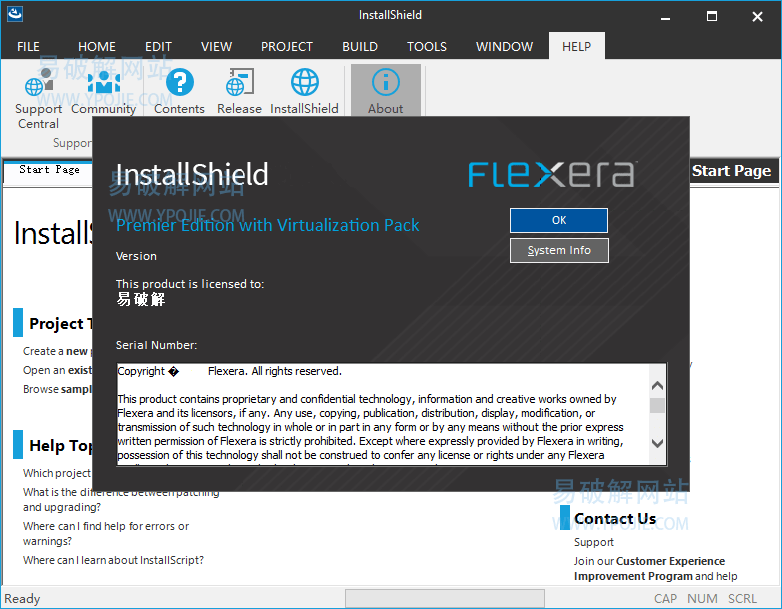Select the Start Page document tab
The height and width of the screenshot is (609, 782).
(49, 170)
